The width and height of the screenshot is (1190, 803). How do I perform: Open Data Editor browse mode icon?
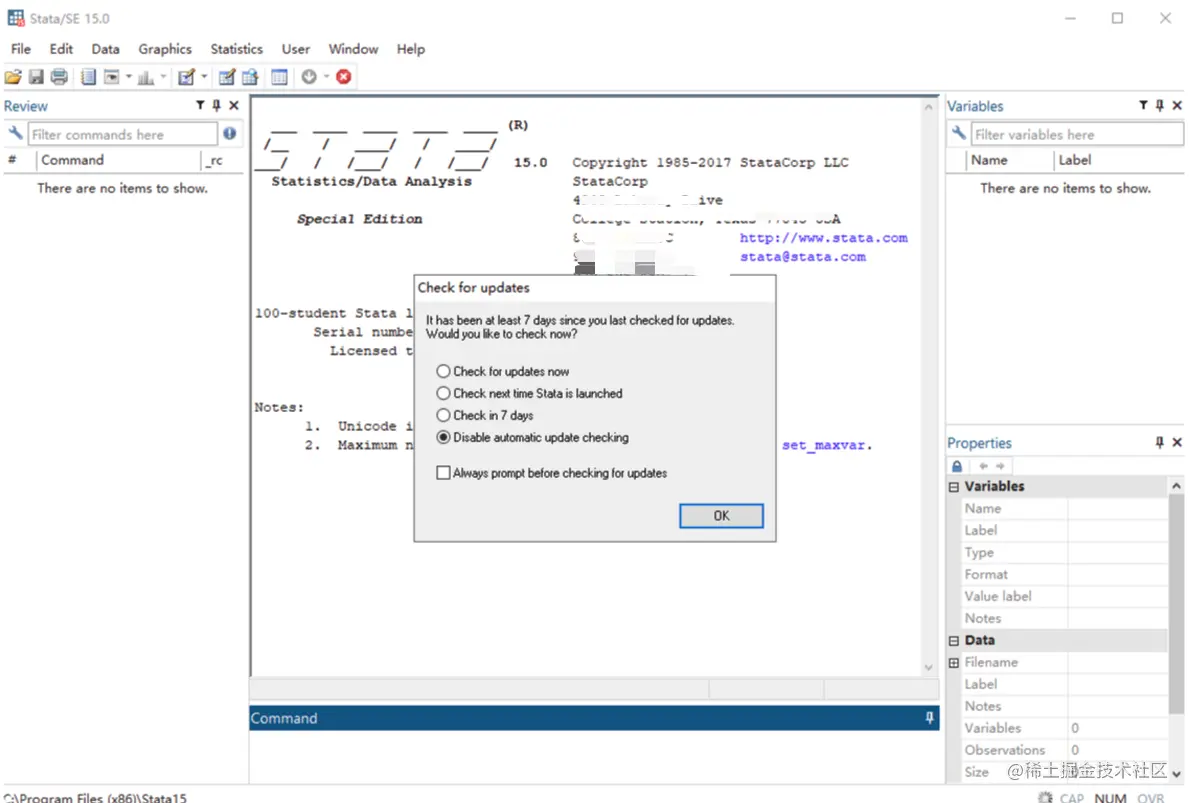point(250,77)
